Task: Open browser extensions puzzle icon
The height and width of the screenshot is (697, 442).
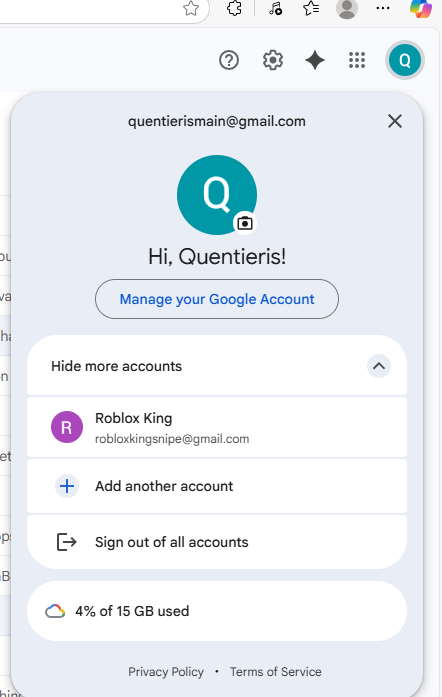Action: coord(234,8)
